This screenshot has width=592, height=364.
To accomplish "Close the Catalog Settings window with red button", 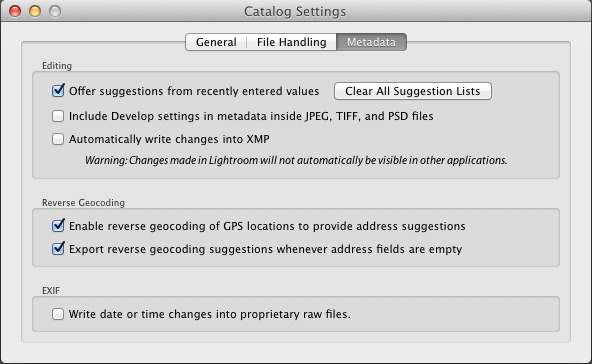I will (x=15, y=11).
